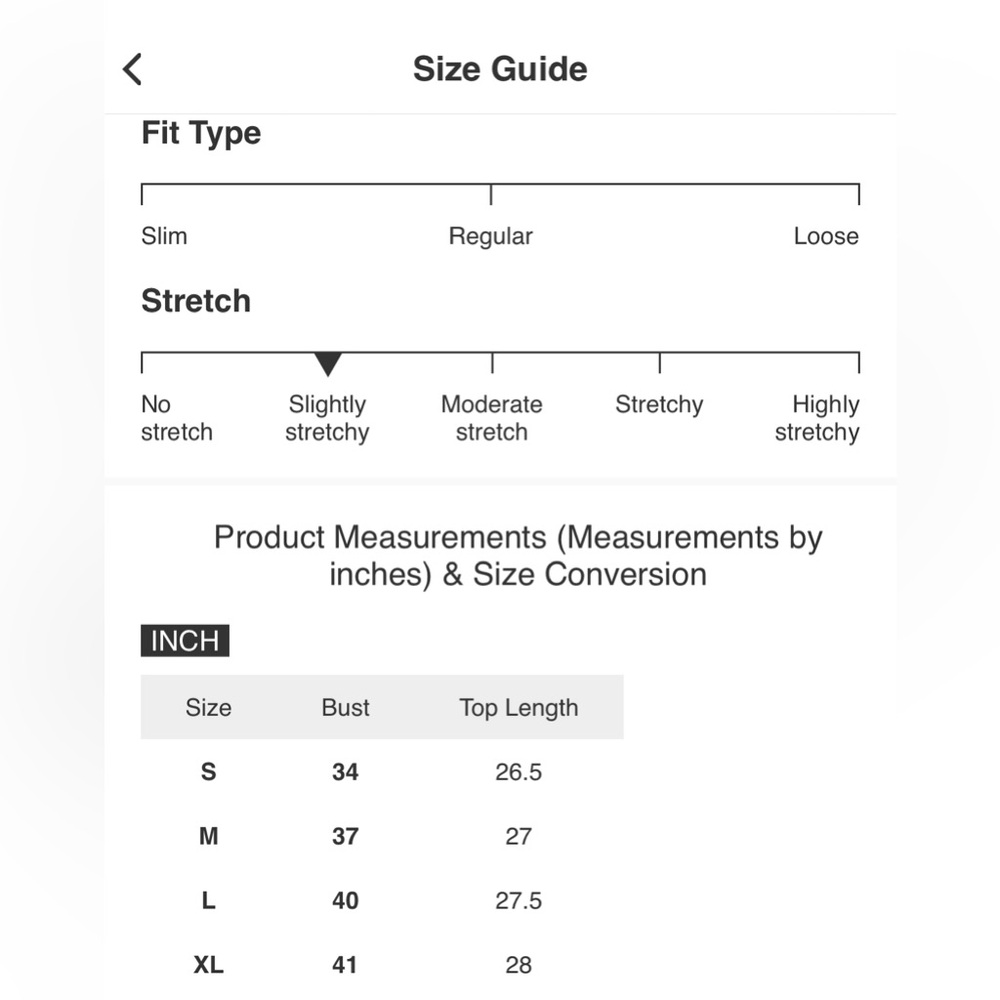The height and width of the screenshot is (1000, 1000).
Task: Click the Slightly stretchy label
Action: (x=327, y=418)
